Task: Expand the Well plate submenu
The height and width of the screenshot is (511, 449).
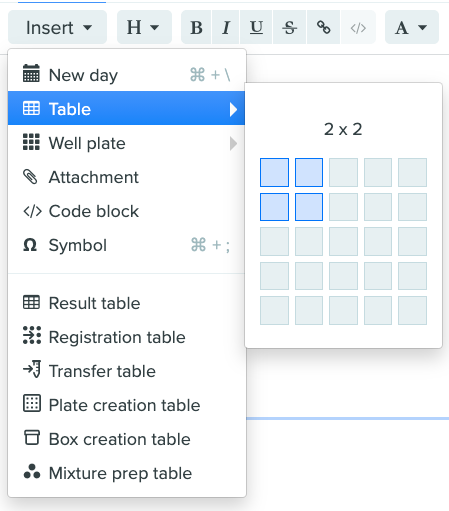Action: (x=126, y=143)
